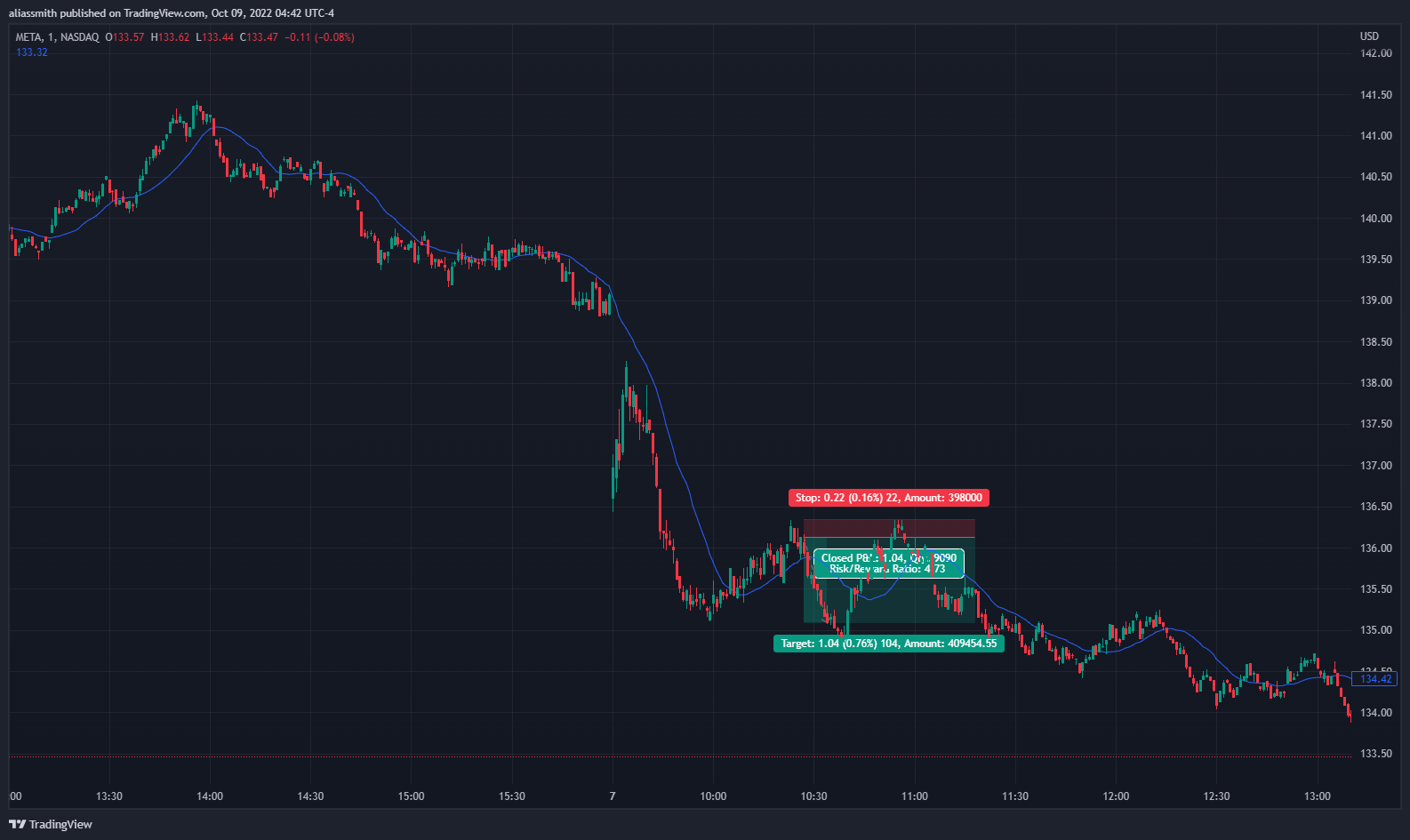This screenshot has height=840, width=1410.
Task: Click the 141.00 price axis label
Action: [x=1376, y=136]
